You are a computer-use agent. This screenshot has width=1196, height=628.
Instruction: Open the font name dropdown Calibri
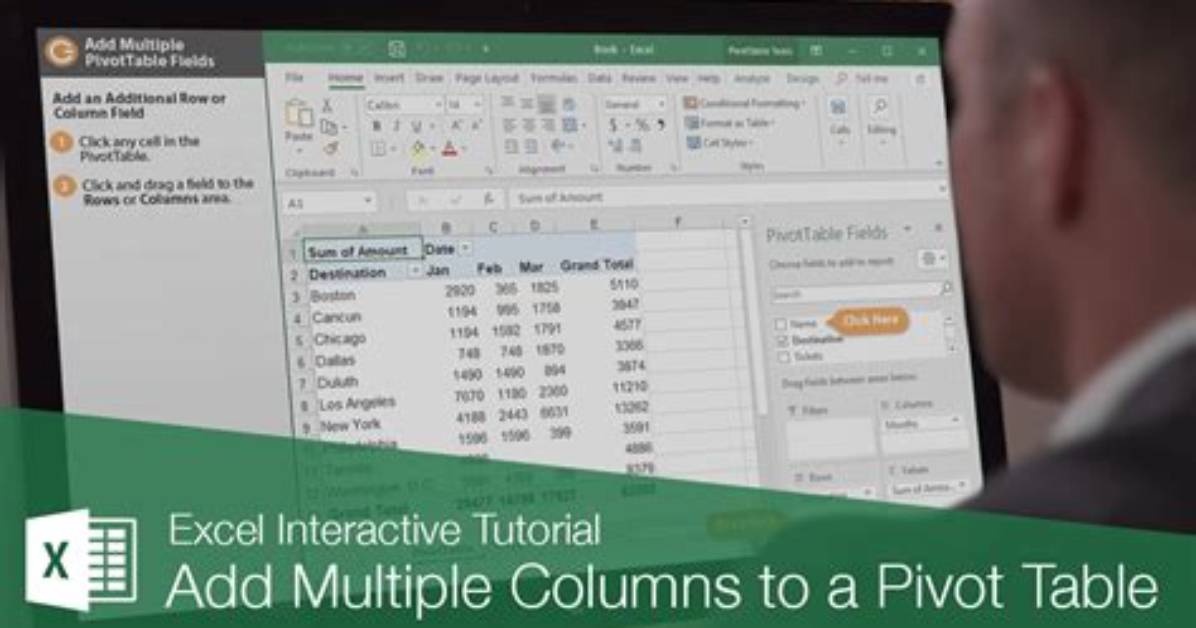coord(439,105)
